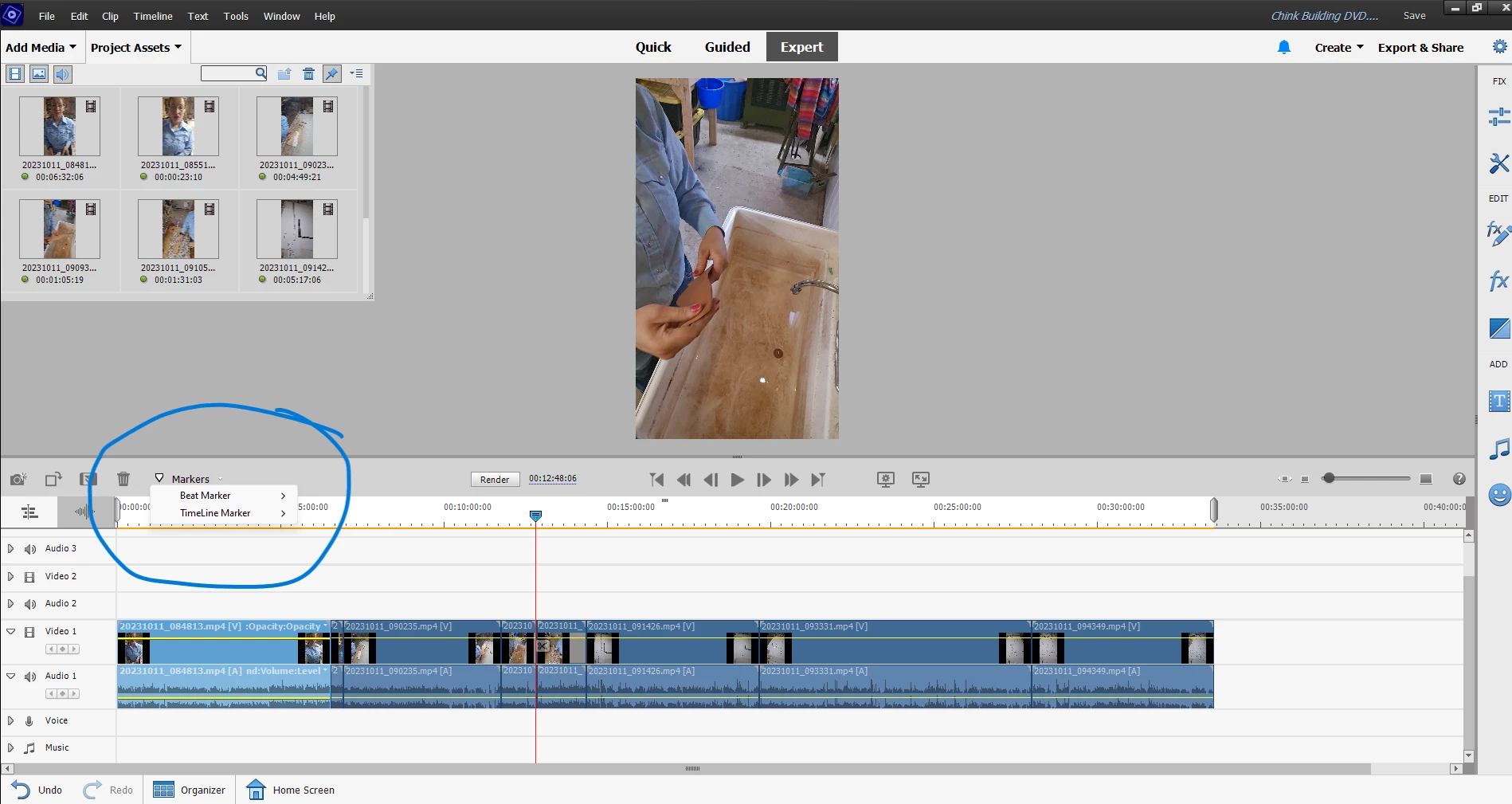Toggle the Video 1 track film icon
Viewport: 1512px width, 804px height.
(29, 632)
